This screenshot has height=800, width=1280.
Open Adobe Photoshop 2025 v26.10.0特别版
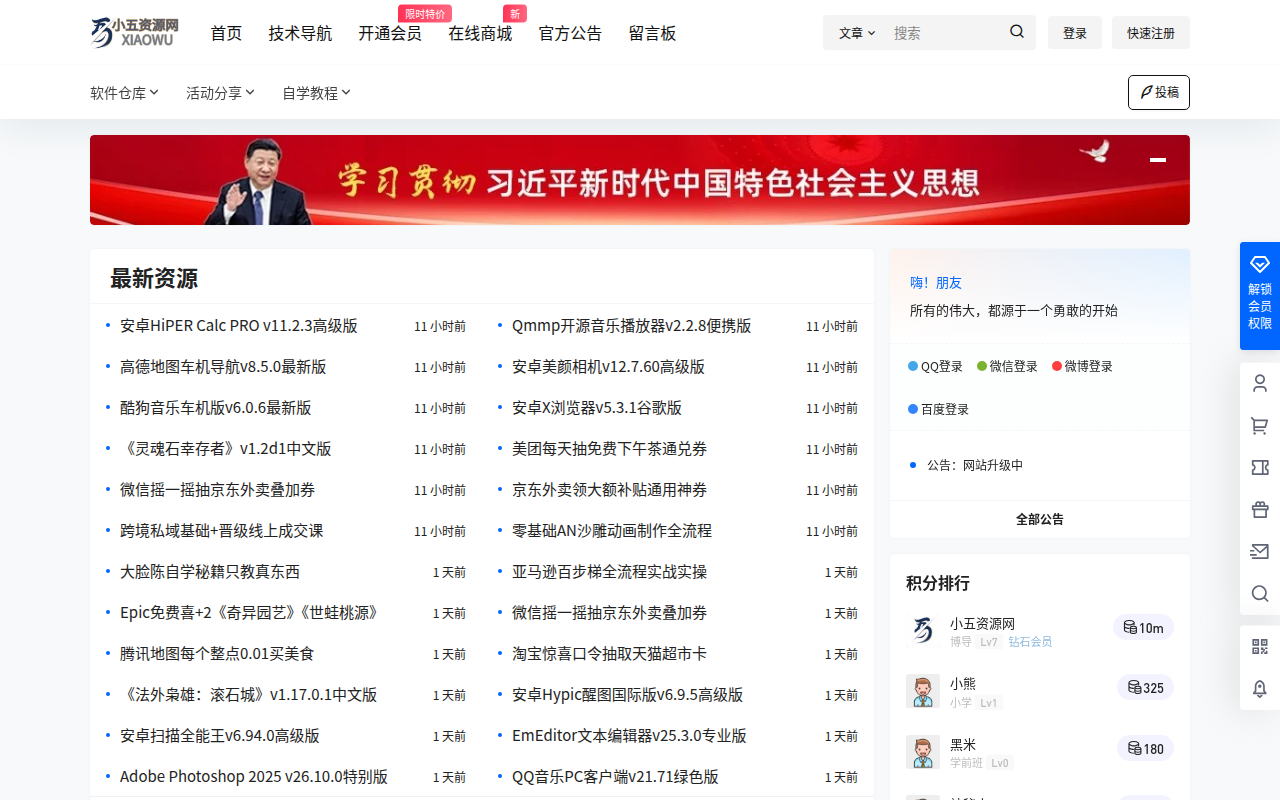[254, 777]
